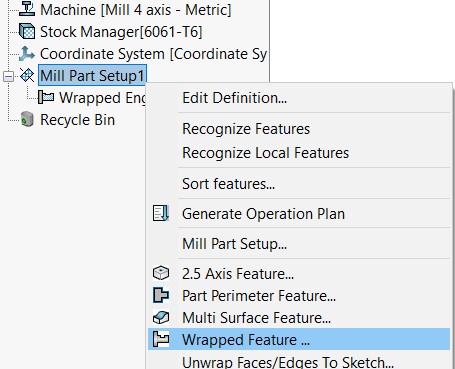455x369 pixels.
Task: Click the Multi Surface Feature icon
Action: (x=161, y=317)
